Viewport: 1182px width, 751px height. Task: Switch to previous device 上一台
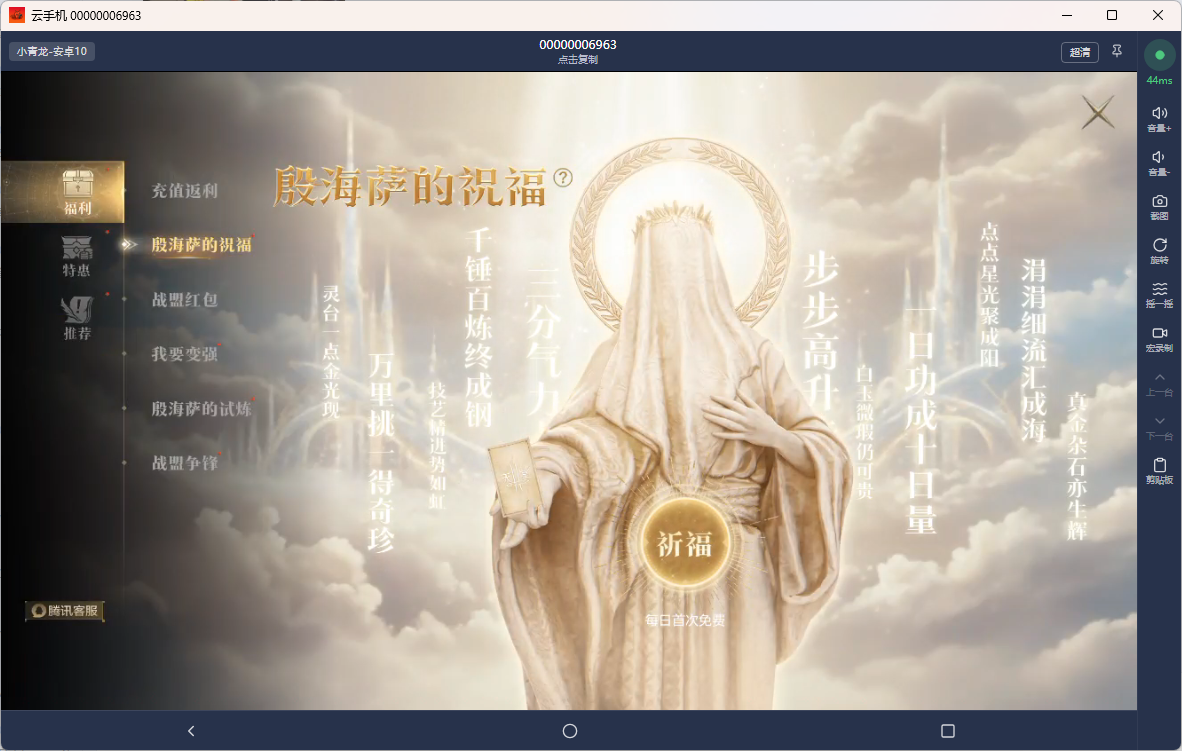pyautogui.click(x=1159, y=383)
